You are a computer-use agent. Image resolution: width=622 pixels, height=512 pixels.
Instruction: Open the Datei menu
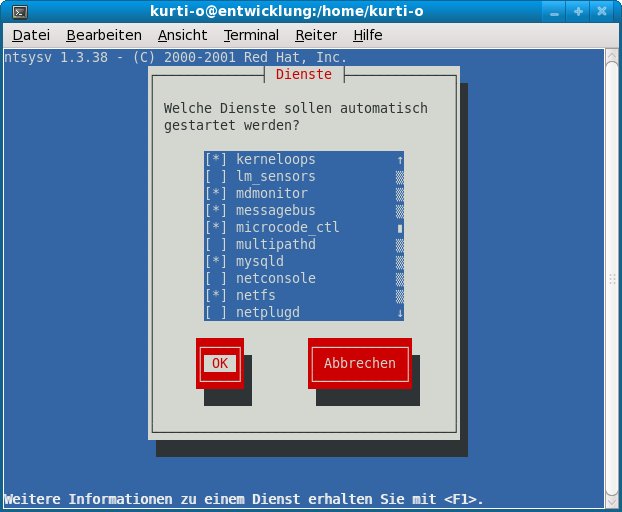[30, 35]
